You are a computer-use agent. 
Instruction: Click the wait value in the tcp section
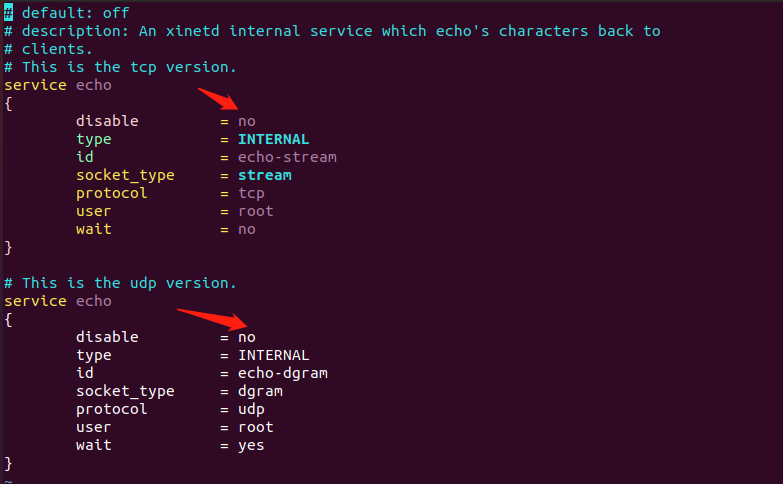pyautogui.click(x=246, y=229)
